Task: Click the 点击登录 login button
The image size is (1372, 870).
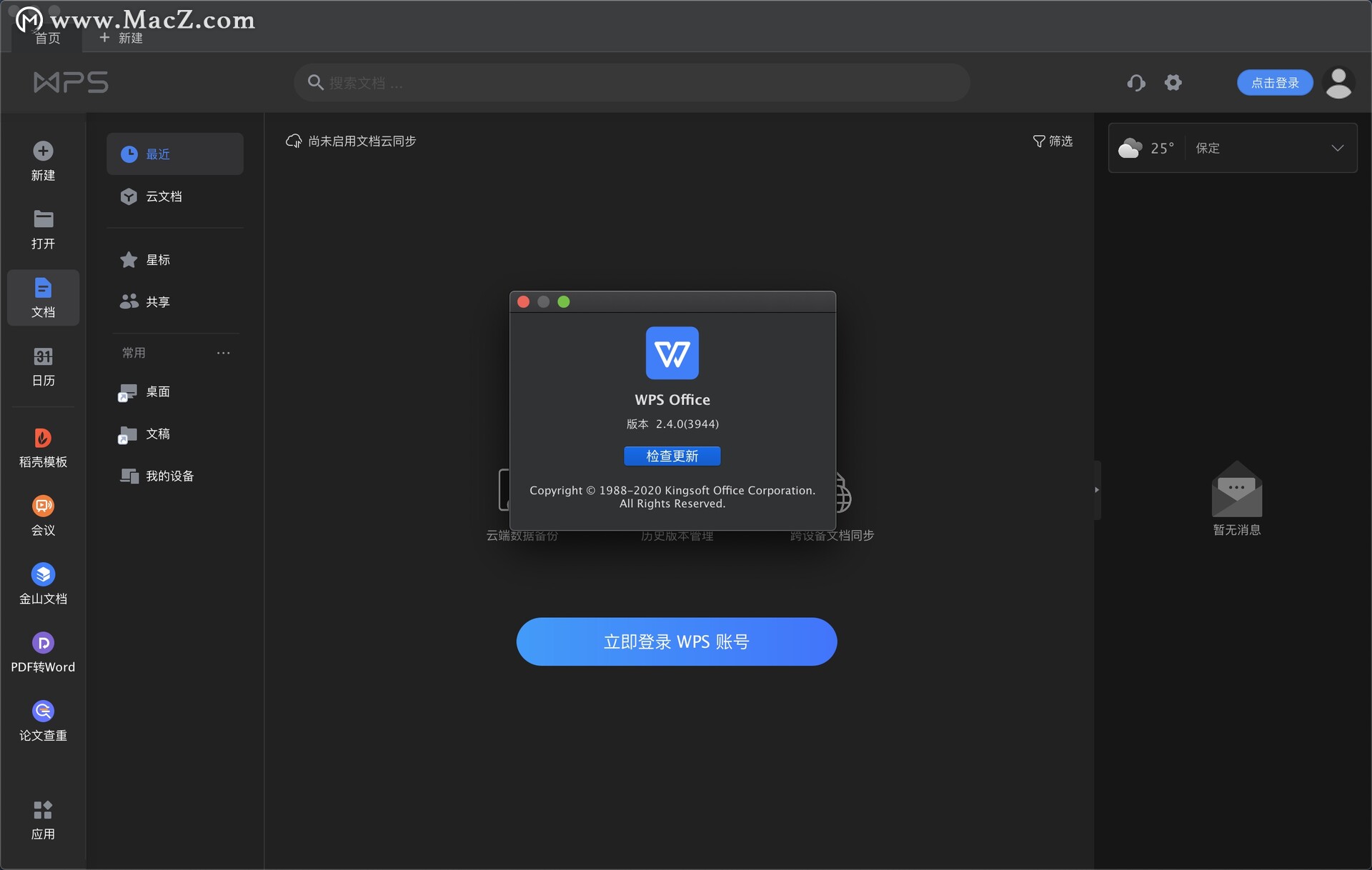Action: [1275, 83]
